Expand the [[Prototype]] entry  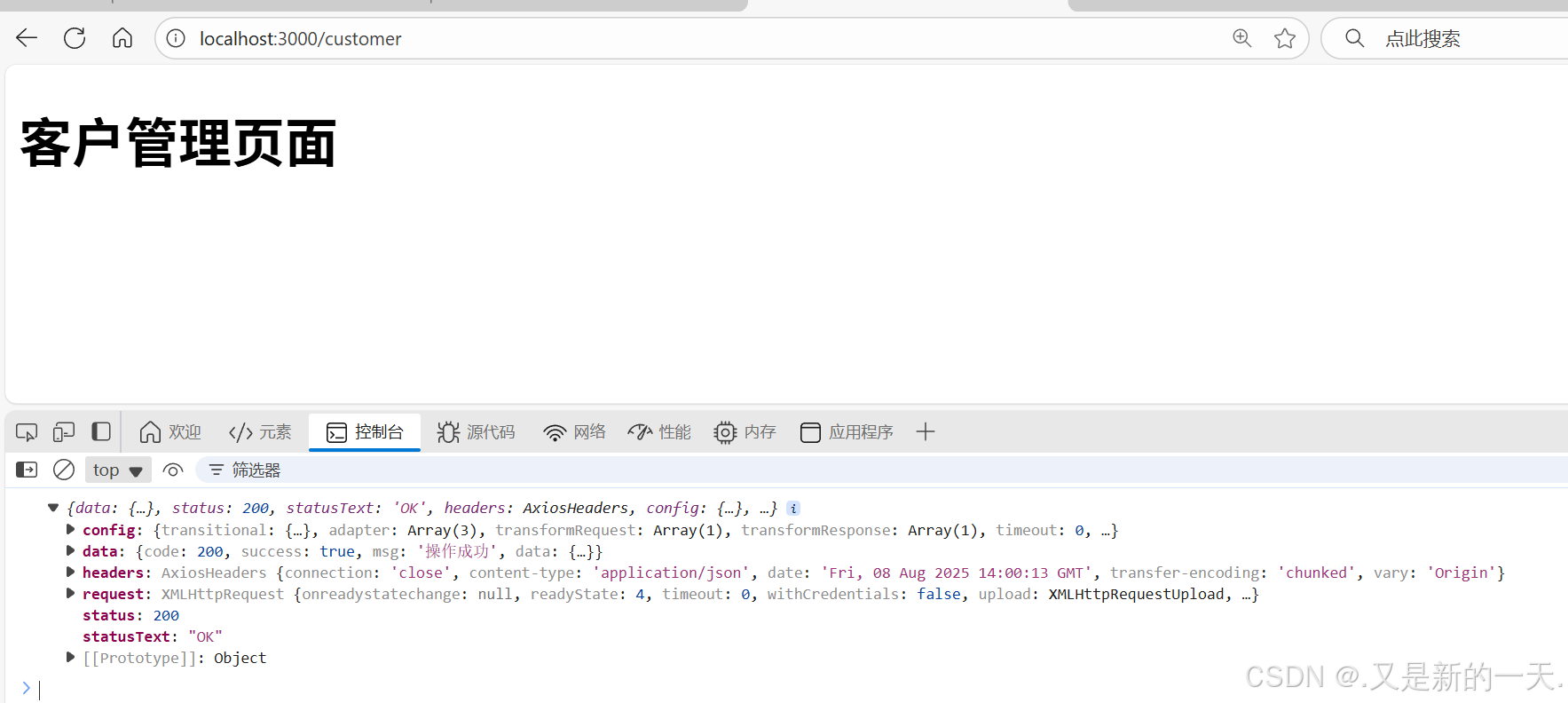pyautogui.click(x=70, y=658)
